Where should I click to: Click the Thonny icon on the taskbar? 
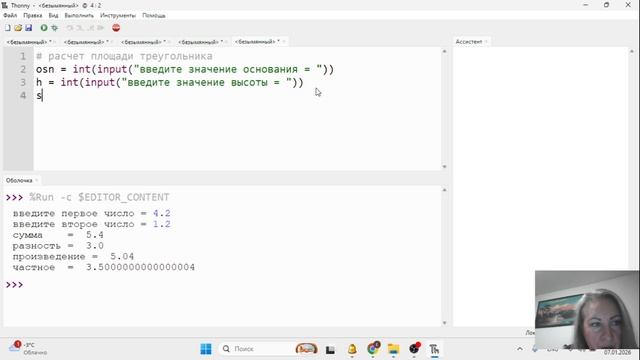pos(434,349)
